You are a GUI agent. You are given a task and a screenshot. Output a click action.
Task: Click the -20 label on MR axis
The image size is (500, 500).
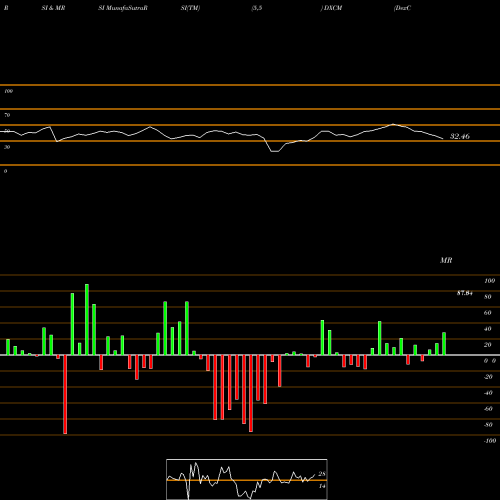coord(488,377)
